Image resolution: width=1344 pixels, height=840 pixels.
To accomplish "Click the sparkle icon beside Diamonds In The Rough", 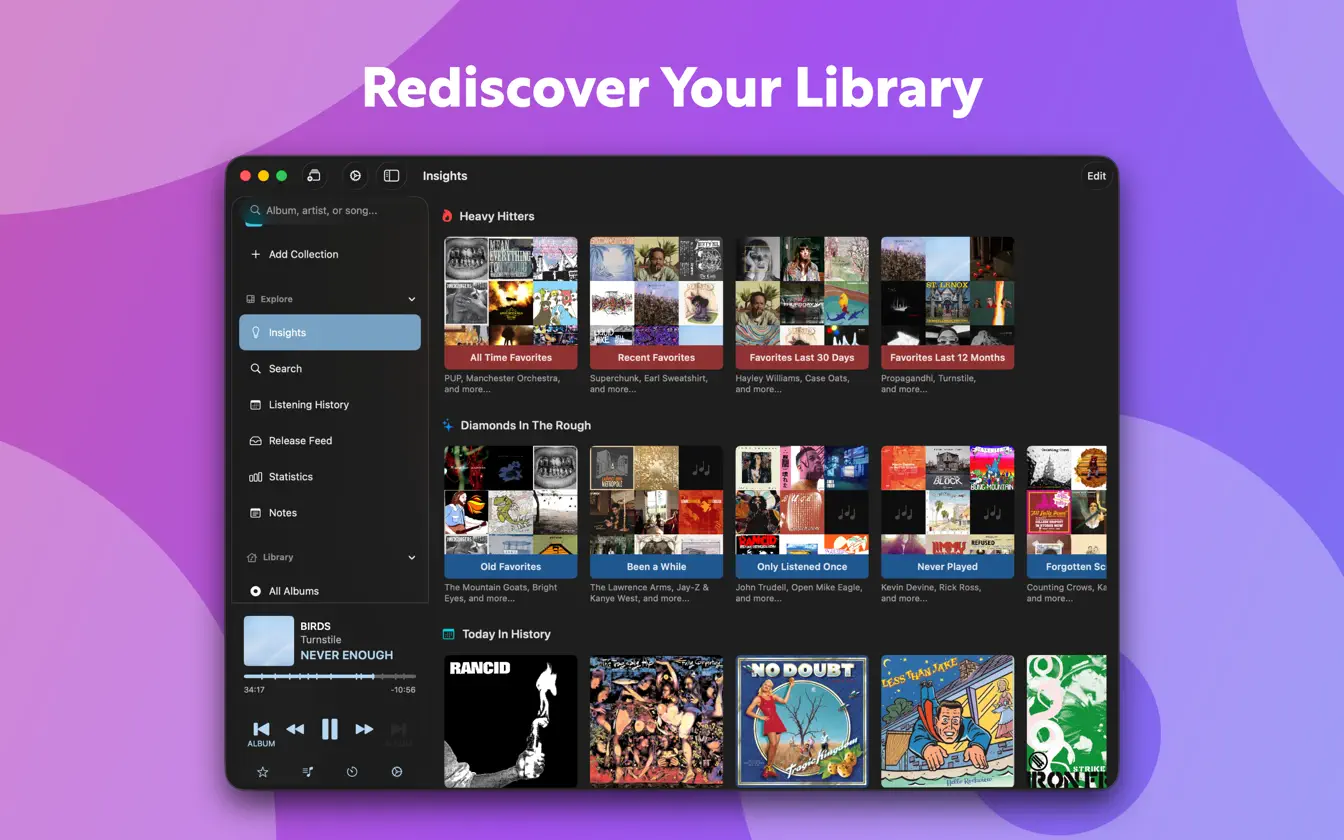I will tap(448, 425).
